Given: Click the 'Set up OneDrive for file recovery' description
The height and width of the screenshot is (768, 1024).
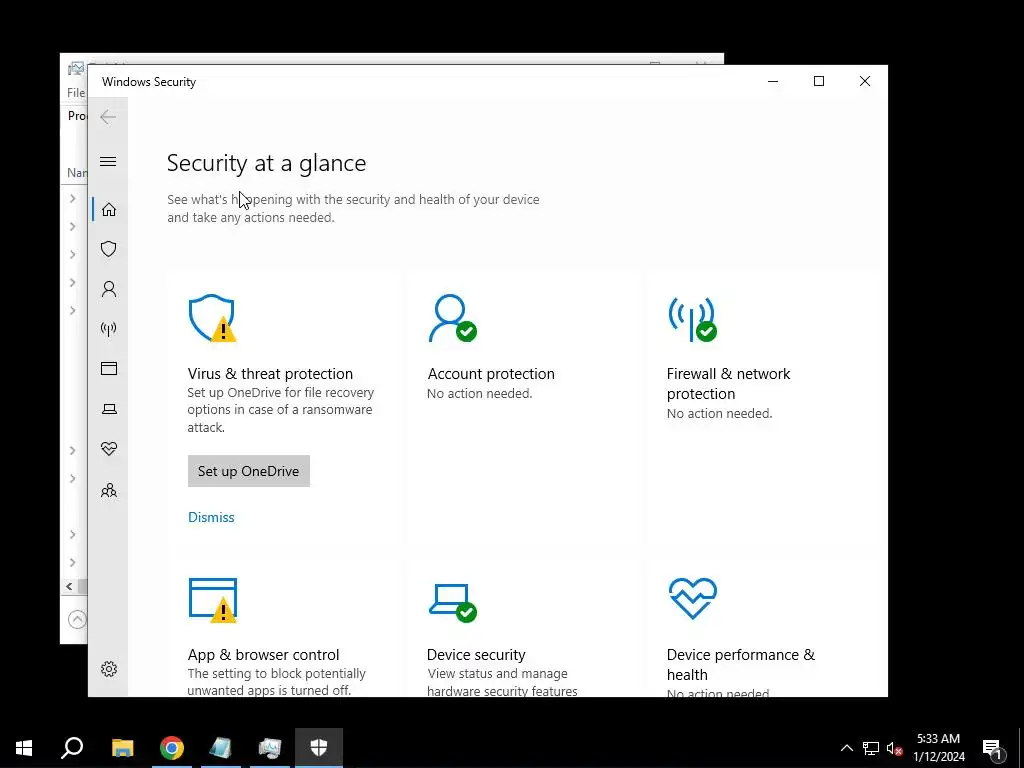Looking at the screenshot, I should (281, 409).
